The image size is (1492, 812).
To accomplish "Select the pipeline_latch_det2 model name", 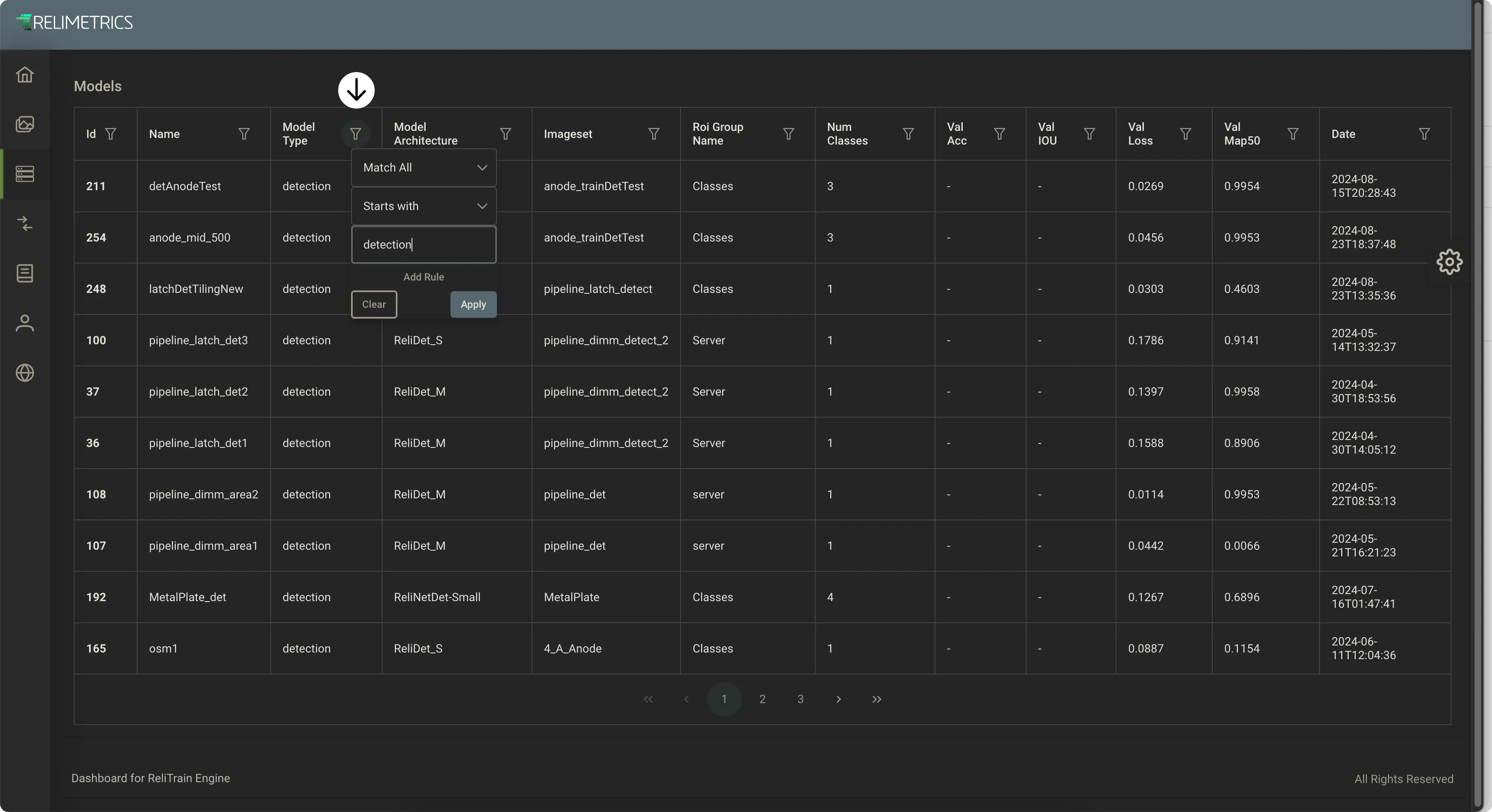I will (x=198, y=391).
